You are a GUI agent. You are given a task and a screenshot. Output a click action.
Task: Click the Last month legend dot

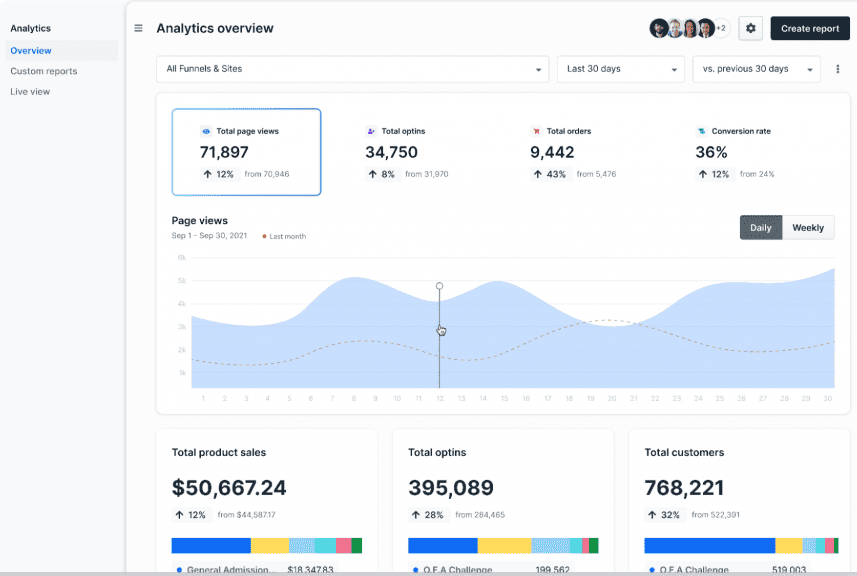[264, 236]
